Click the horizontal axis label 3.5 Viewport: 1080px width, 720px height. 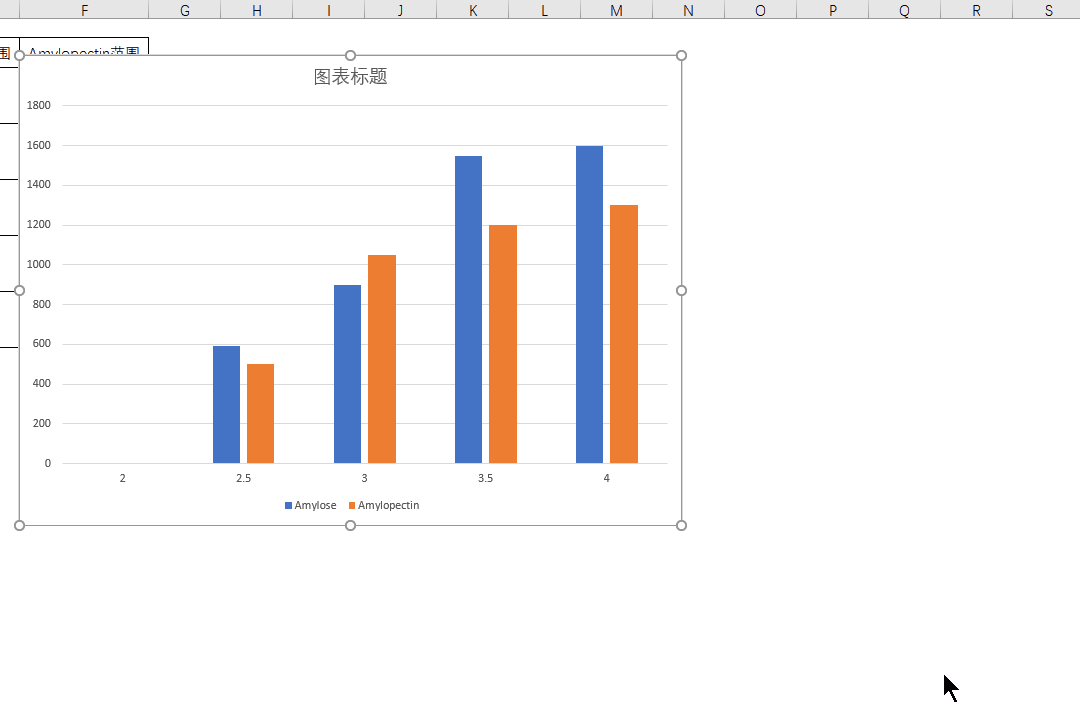[x=486, y=478]
